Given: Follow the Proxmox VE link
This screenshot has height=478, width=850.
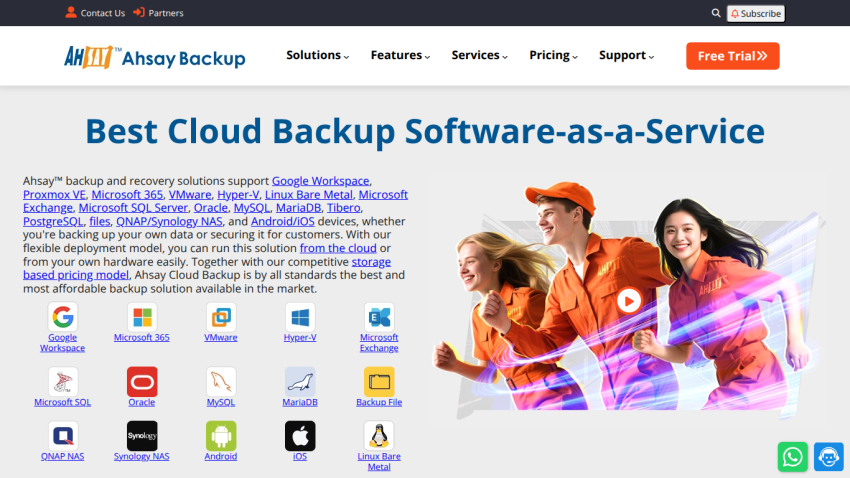Looking at the screenshot, I should tap(54, 195).
